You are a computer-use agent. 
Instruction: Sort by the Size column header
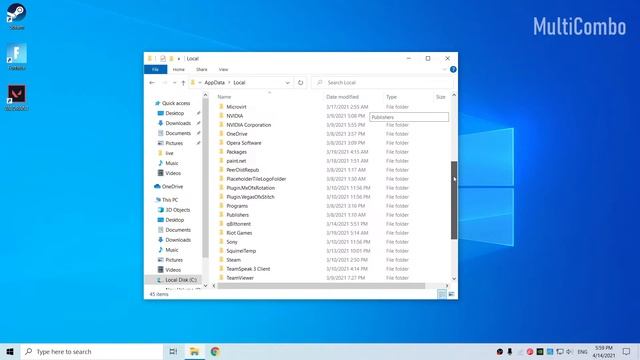[440, 97]
